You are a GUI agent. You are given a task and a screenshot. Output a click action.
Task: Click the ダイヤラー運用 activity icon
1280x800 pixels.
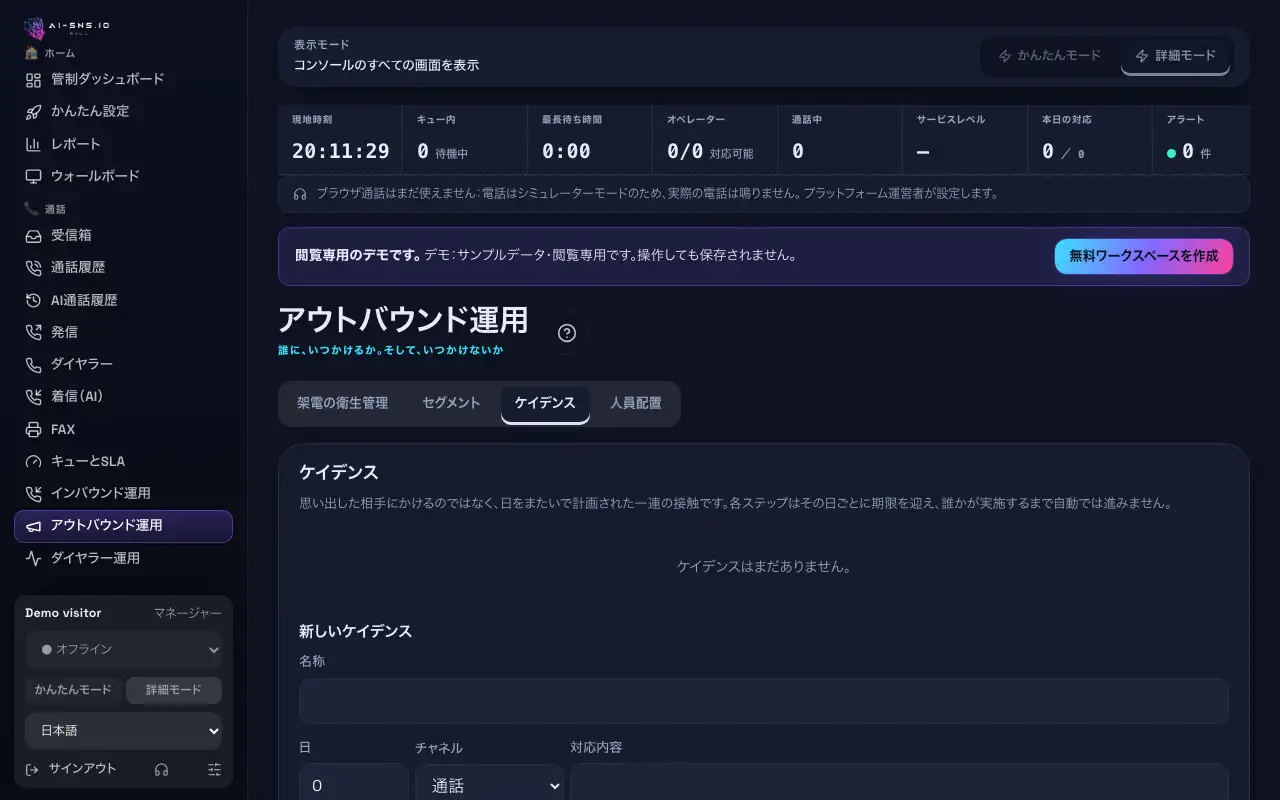click(x=33, y=558)
